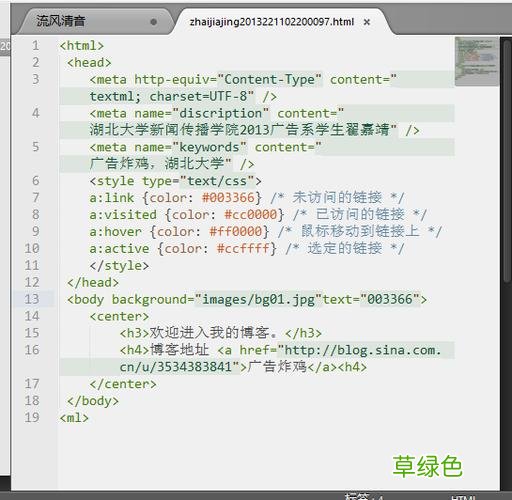Click the </head> closing tag
Viewport: 512px width, 500px height.
click(93, 283)
